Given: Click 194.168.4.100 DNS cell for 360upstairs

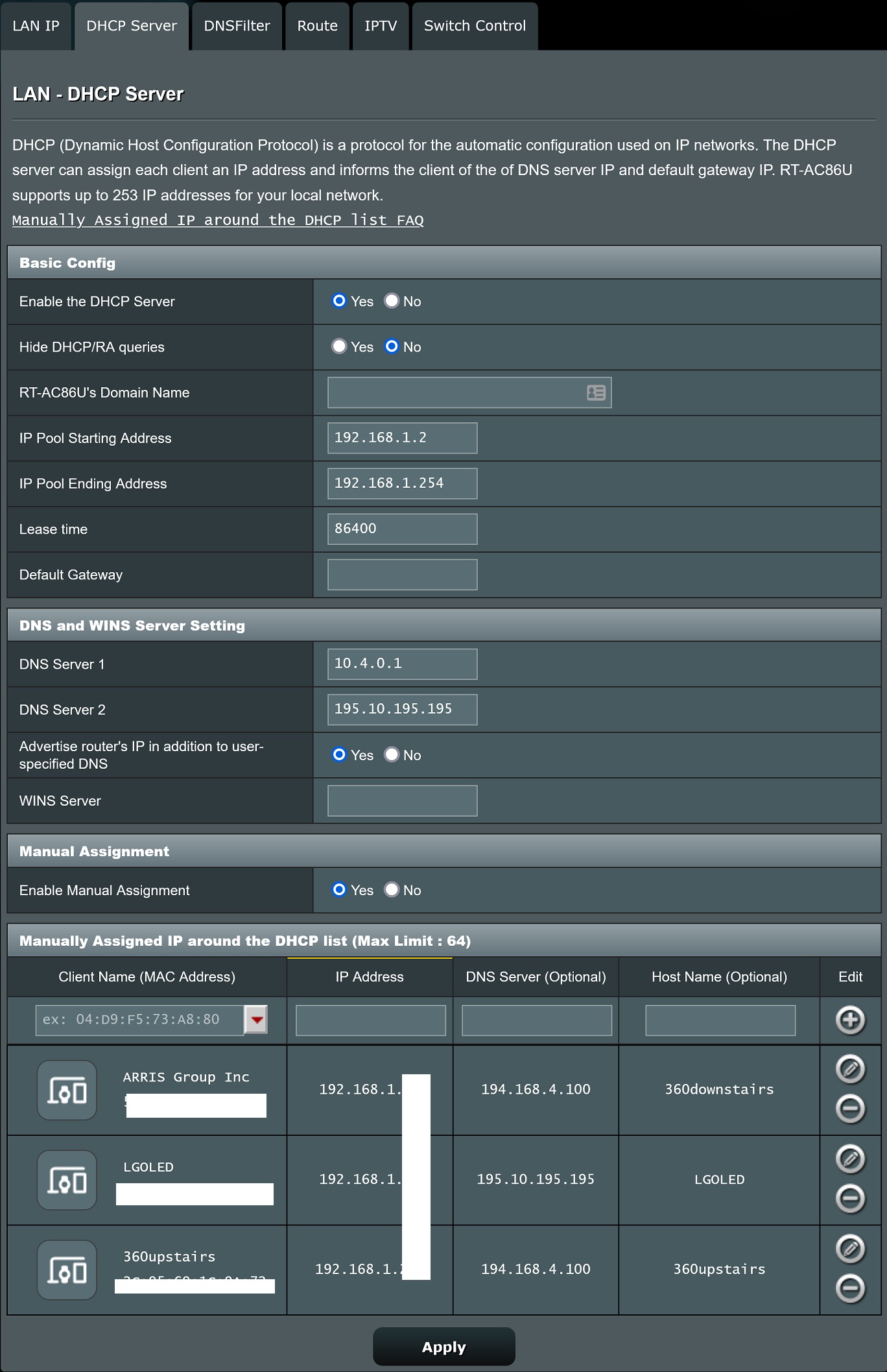Looking at the screenshot, I should click(536, 1270).
